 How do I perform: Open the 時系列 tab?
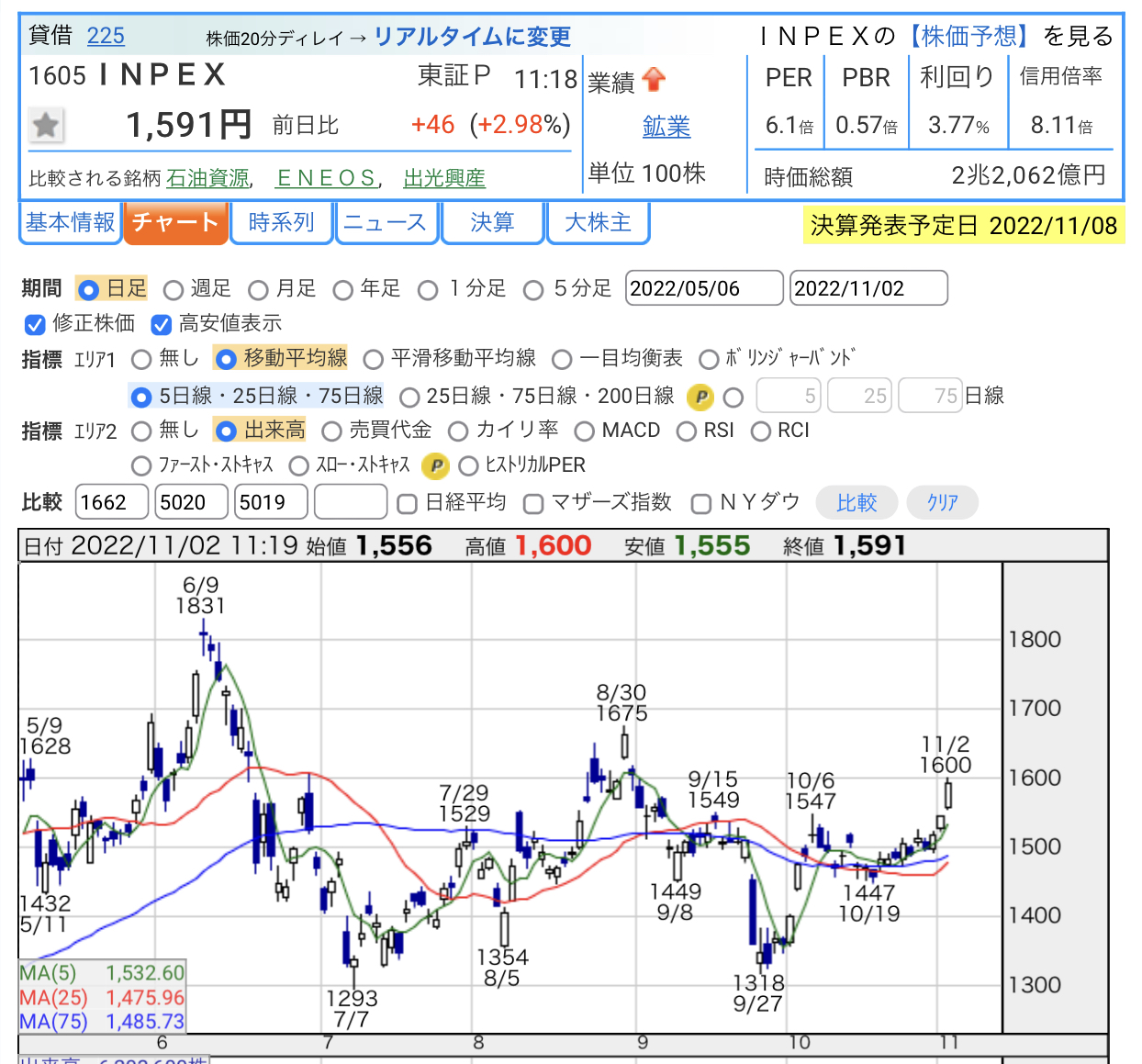[x=281, y=223]
